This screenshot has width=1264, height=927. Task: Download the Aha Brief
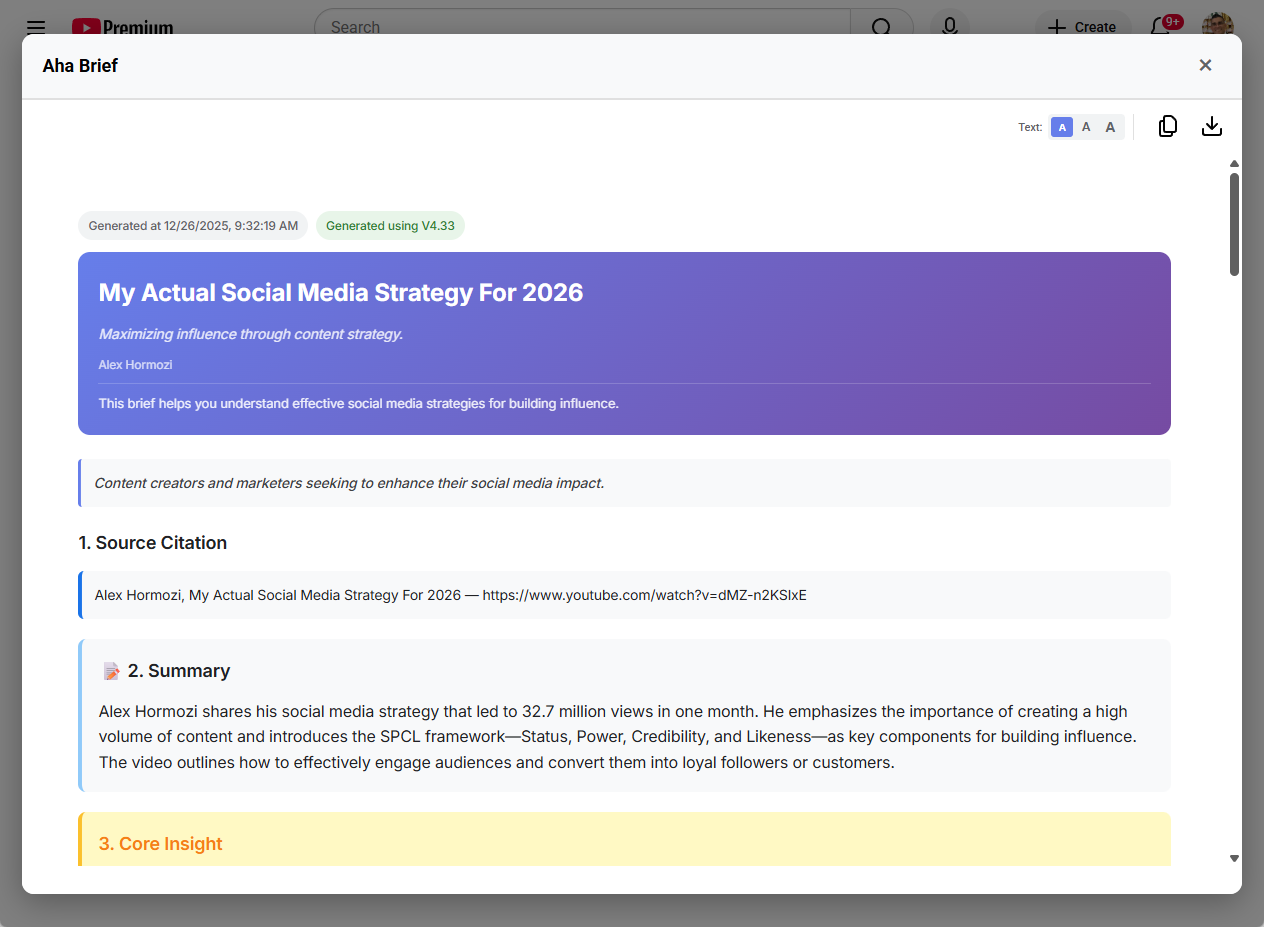point(1211,126)
